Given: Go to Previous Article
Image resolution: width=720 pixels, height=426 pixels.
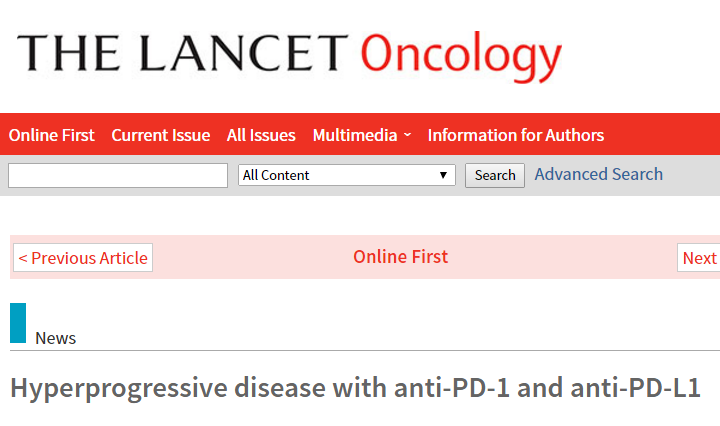Looking at the screenshot, I should pyautogui.click(x=83, y=258).
